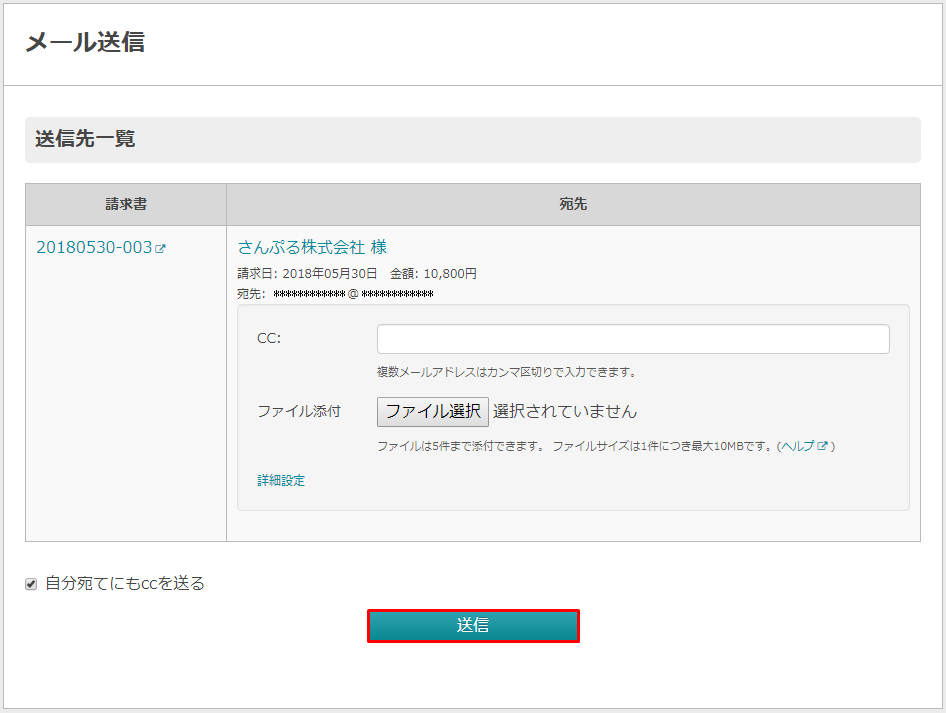Click the ファイル添付 label
This screenshot has height=713, width=946.
tap(299, 411)
